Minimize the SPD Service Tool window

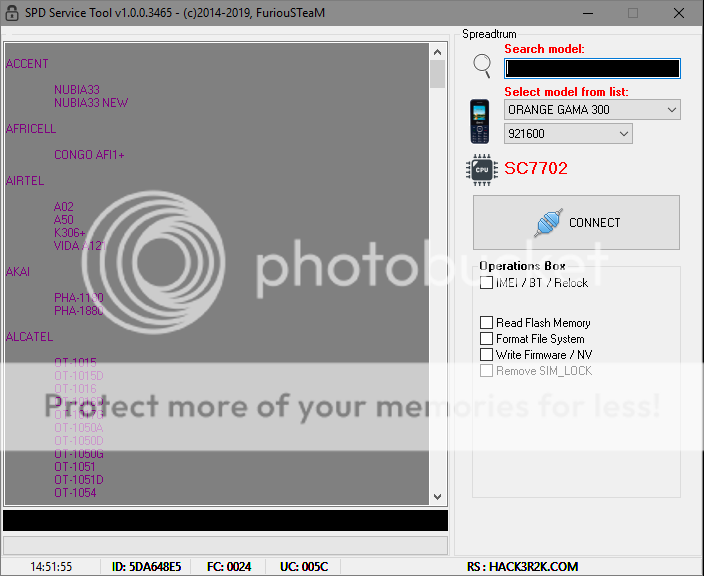(x=588, y=13)
